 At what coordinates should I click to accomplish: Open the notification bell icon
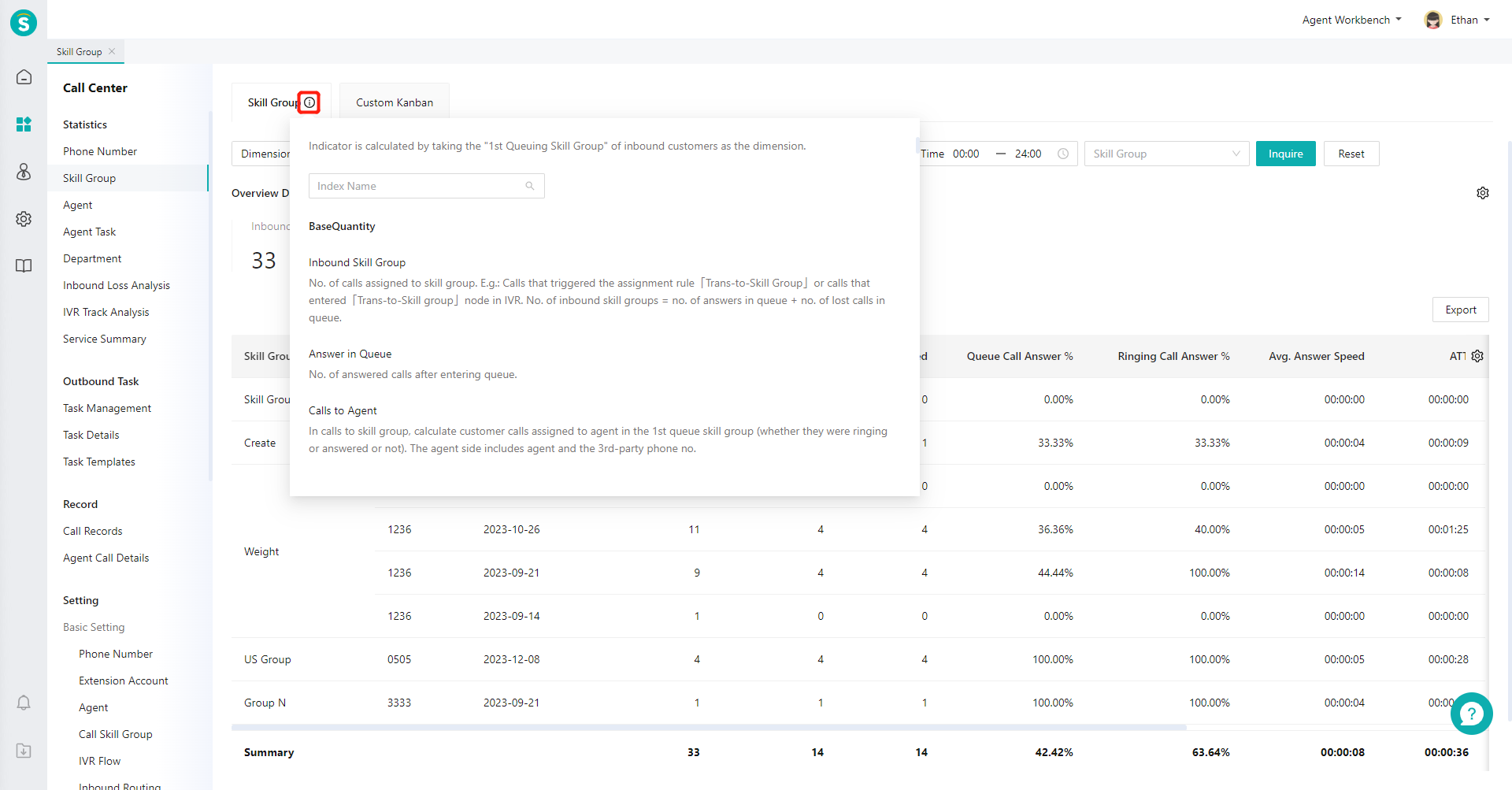coord(24,703)
